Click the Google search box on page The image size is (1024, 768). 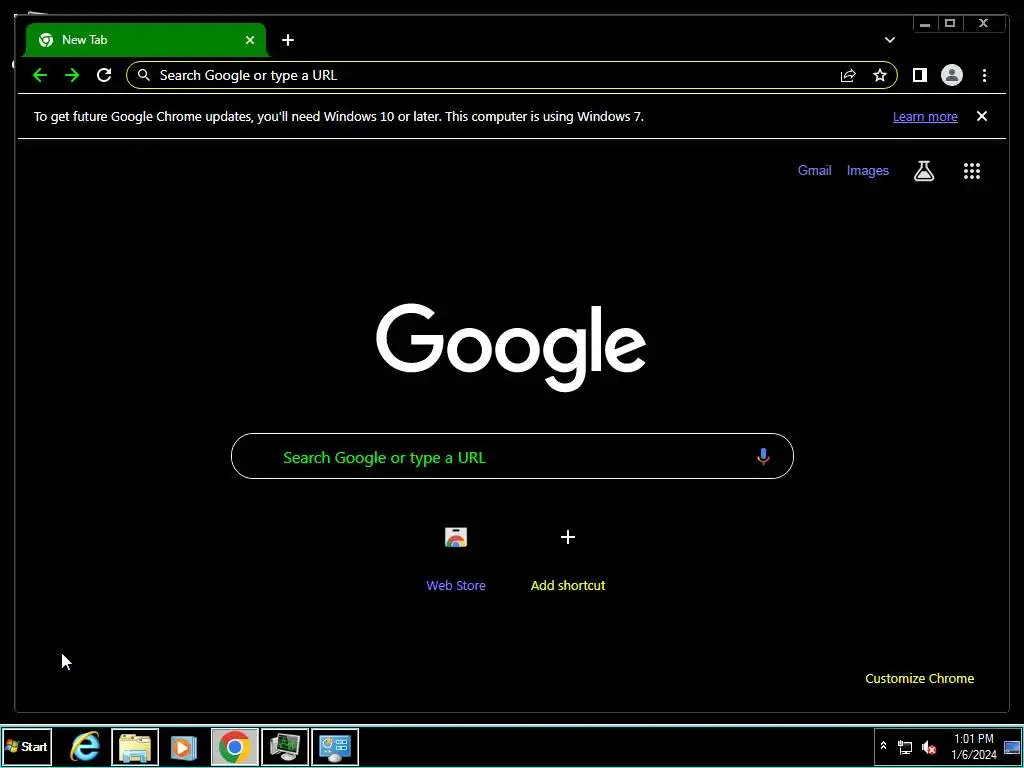(512, 456)
